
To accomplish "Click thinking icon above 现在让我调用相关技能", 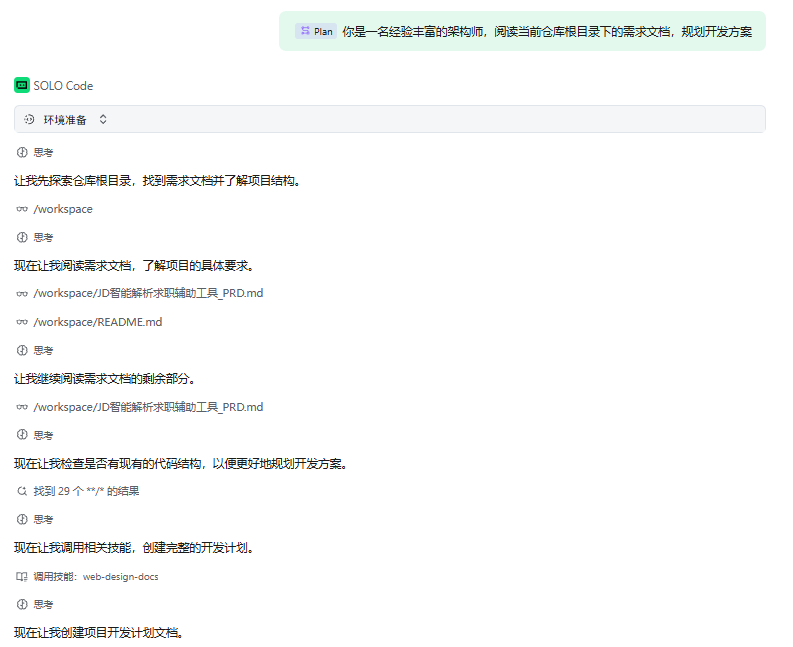I will tap(22, 520).
